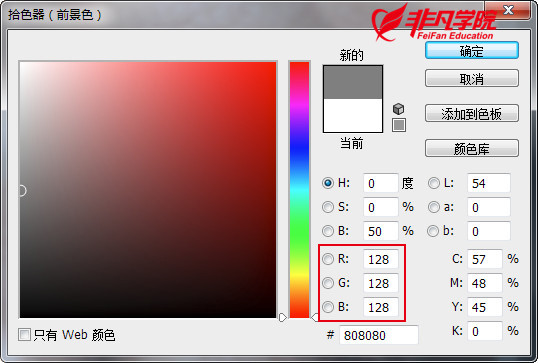Click the hue slider right arrow handle
The height and width of the screenshot is (363, 538).
pos(315,318)
